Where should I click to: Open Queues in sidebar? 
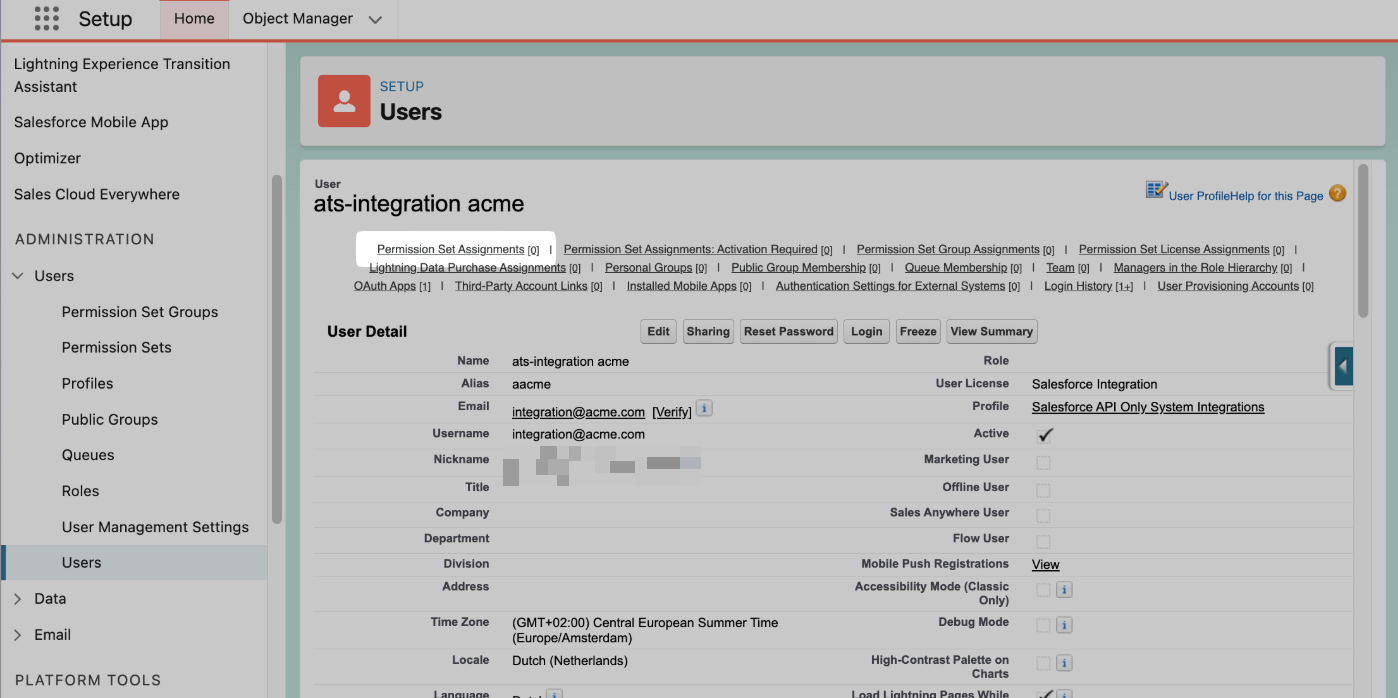coord(88,455)
